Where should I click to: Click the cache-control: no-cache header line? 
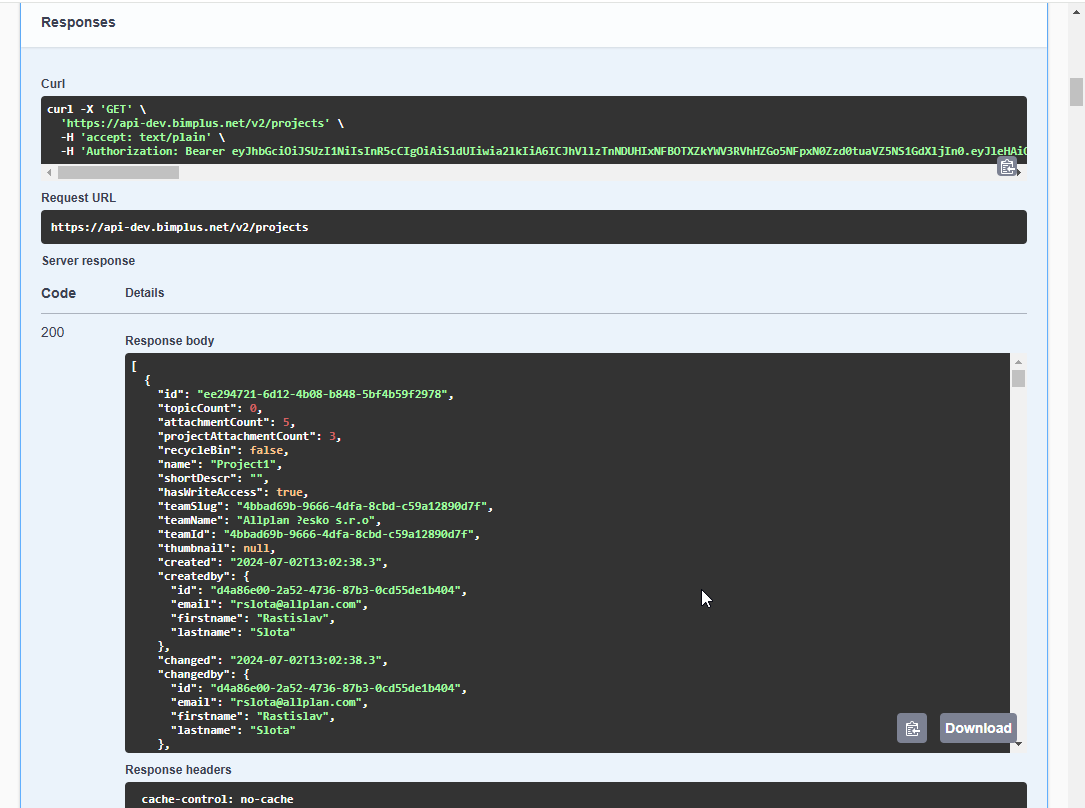coord(217,799)
